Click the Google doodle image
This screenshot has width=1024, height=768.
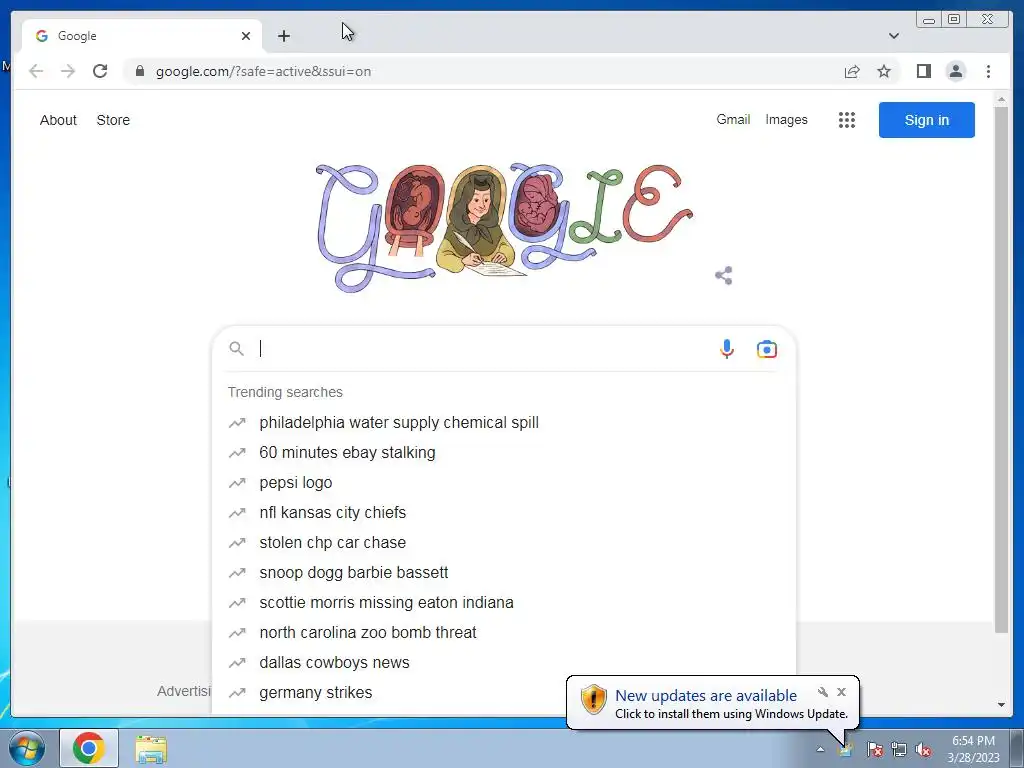503,227
